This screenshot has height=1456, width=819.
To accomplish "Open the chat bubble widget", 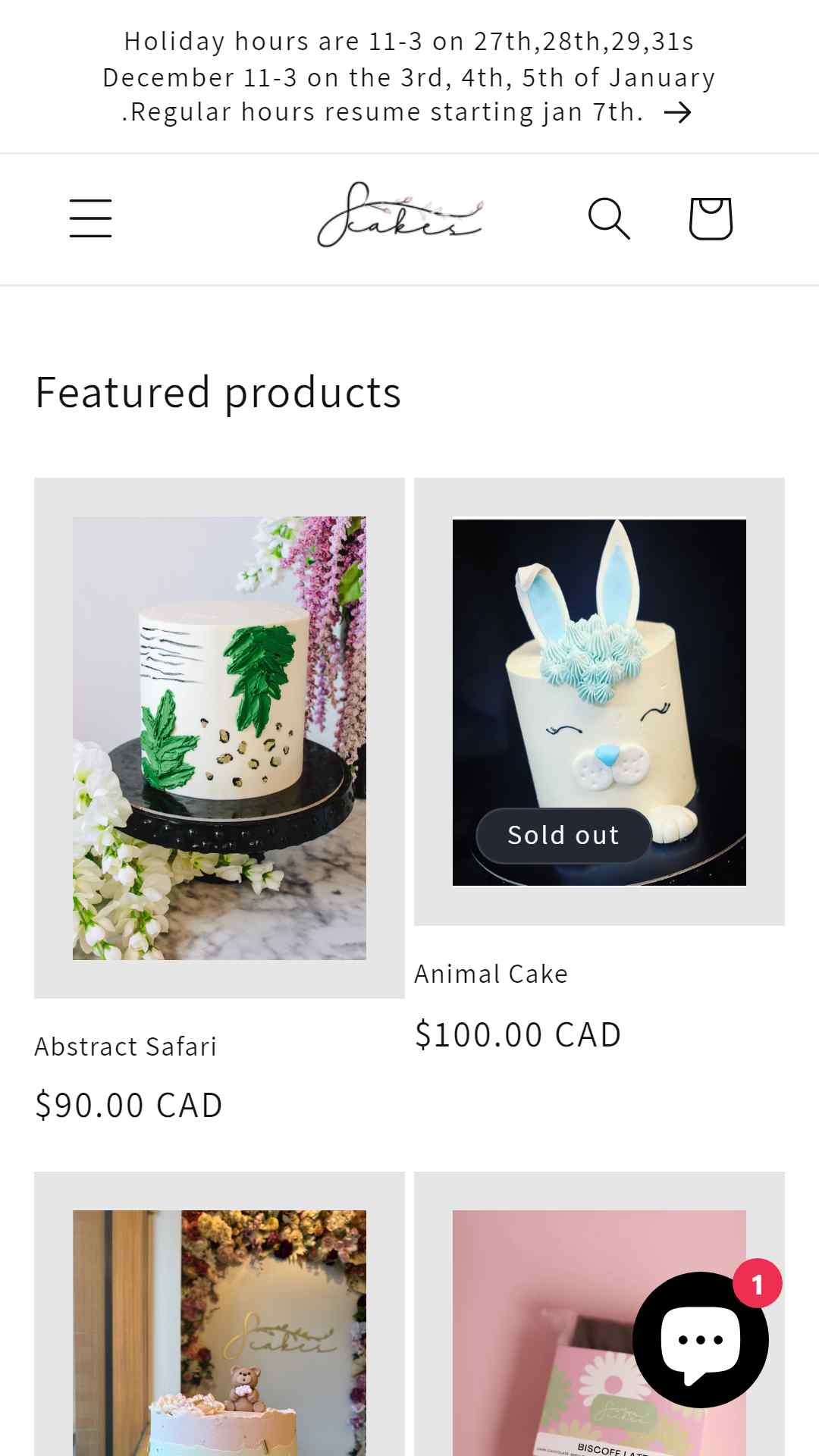I will 701,1340.
